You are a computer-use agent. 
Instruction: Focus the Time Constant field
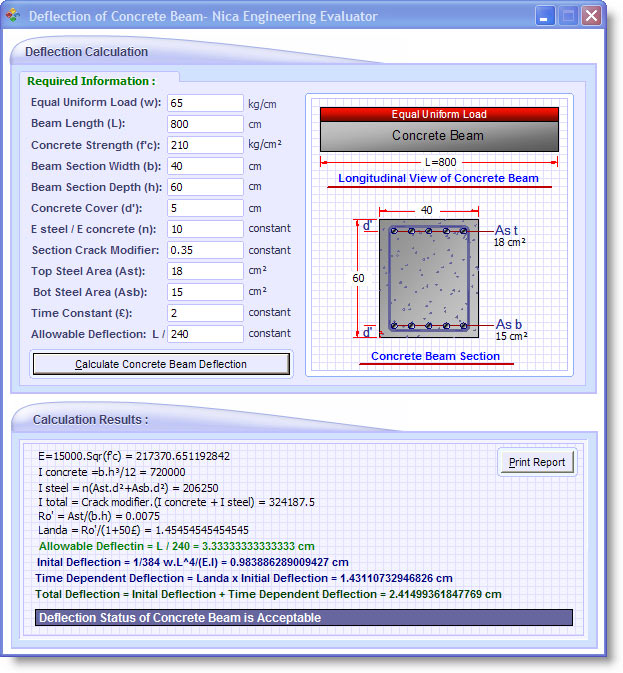pos(205,313)
